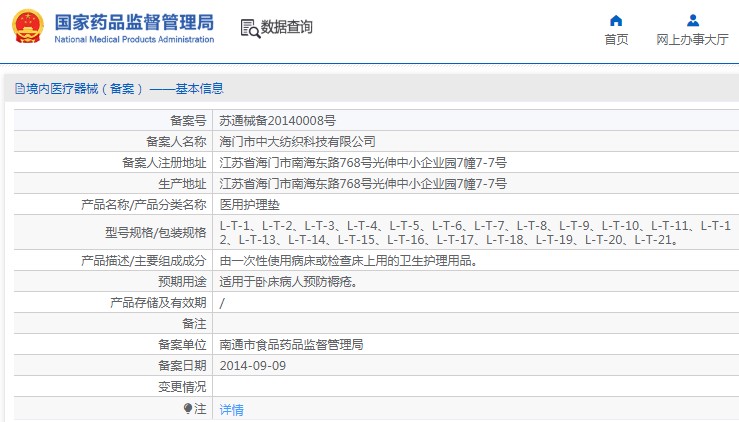The width and height of the screenshot is (739, 422).
Task: Click the 预期用途 row label
Action: (x=182, y=281)
